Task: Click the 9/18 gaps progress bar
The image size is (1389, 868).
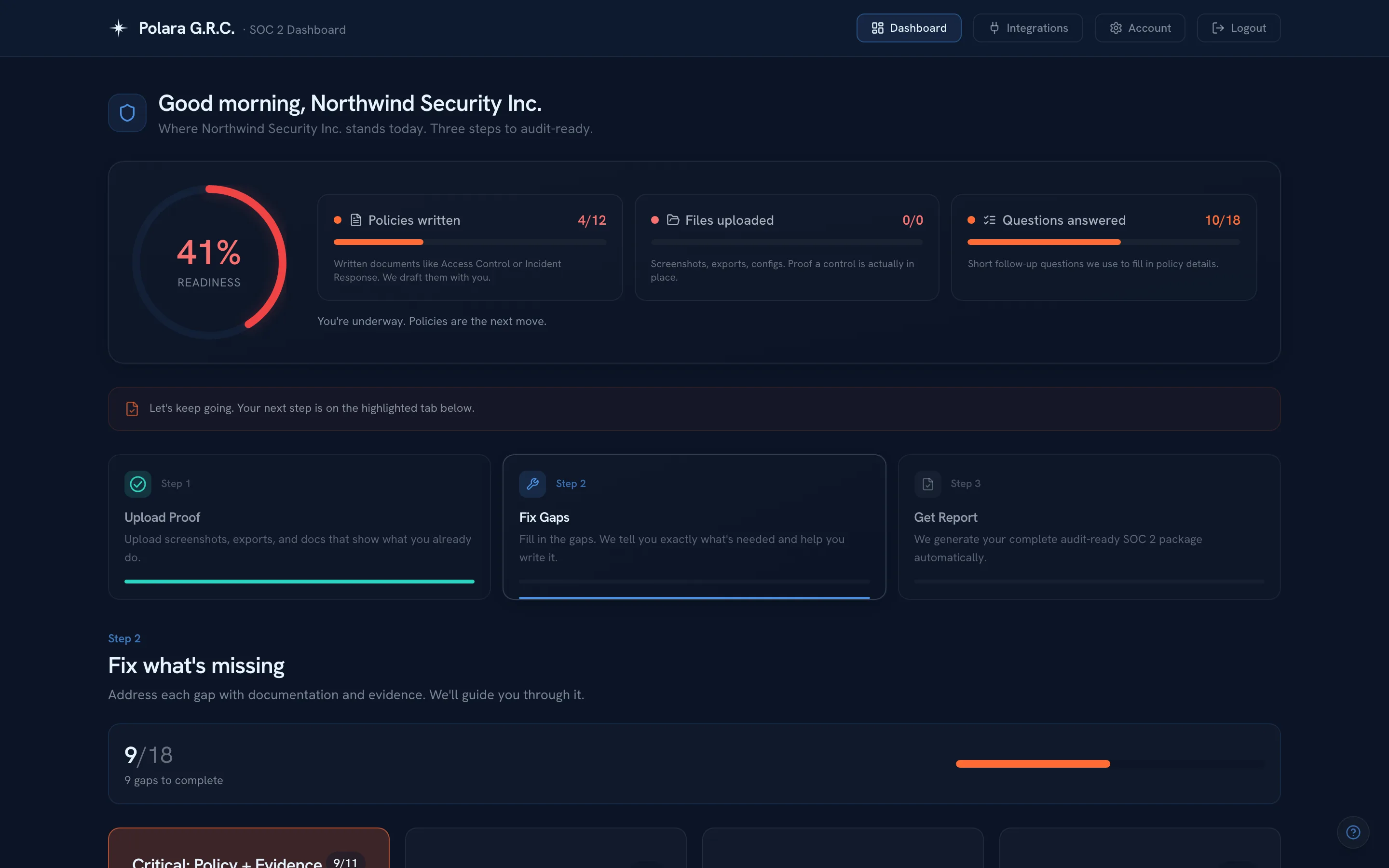Action: coord(1109,763)
